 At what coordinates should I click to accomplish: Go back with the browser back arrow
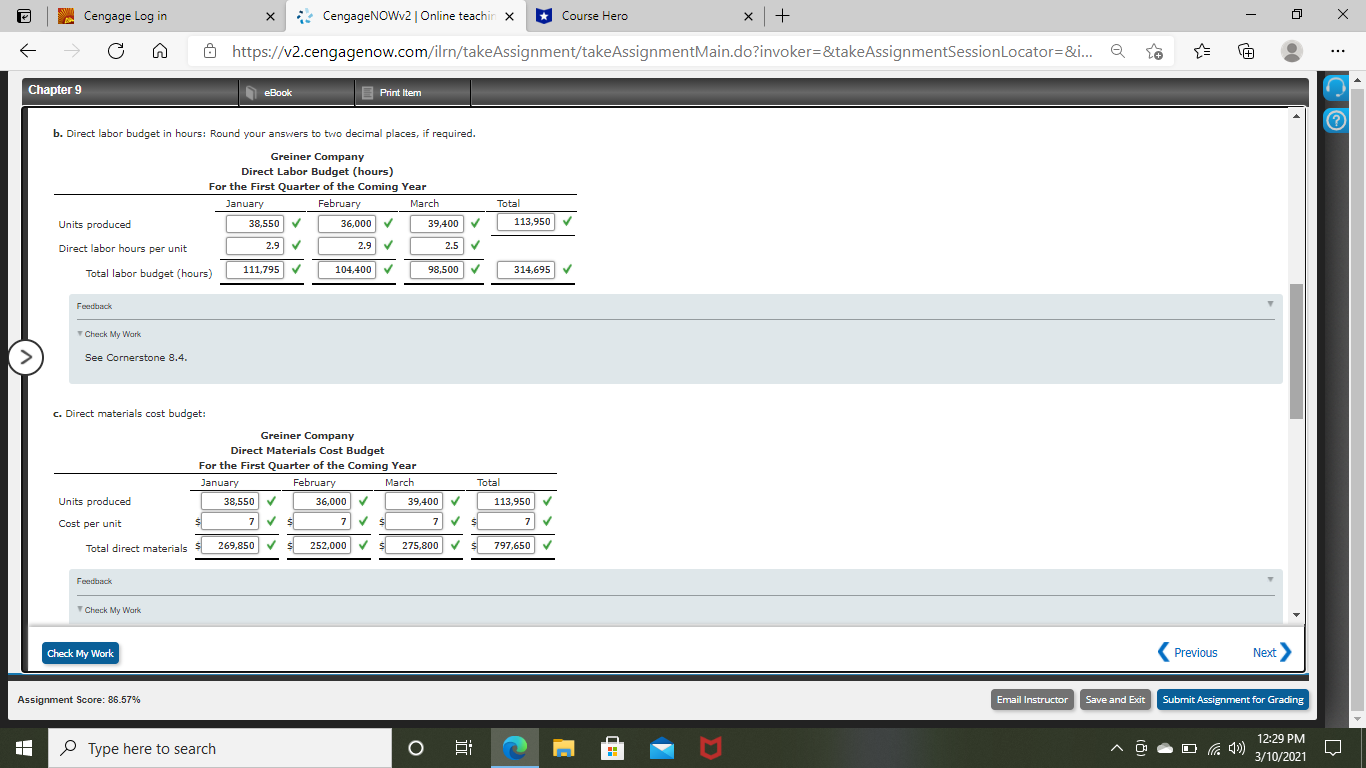[28, 51]
